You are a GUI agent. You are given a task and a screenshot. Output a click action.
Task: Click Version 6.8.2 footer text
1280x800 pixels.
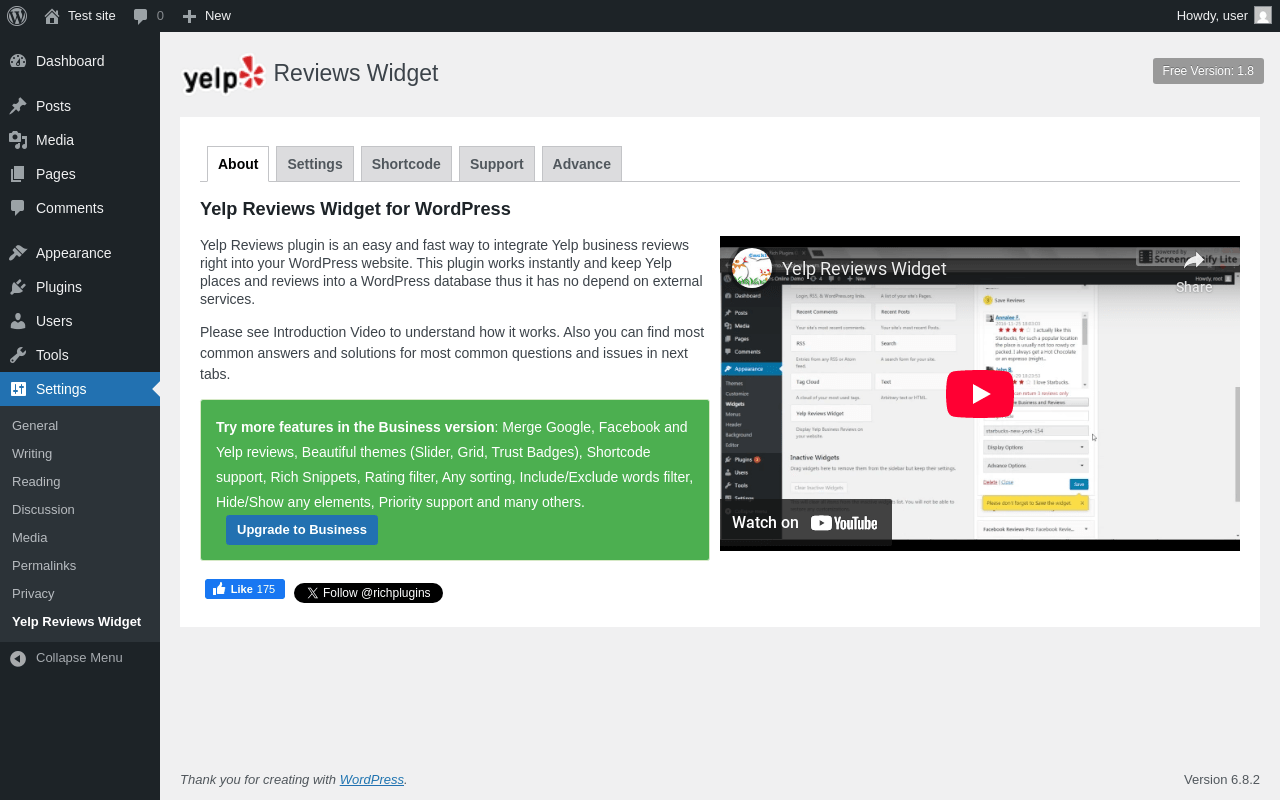point(1222,780)
